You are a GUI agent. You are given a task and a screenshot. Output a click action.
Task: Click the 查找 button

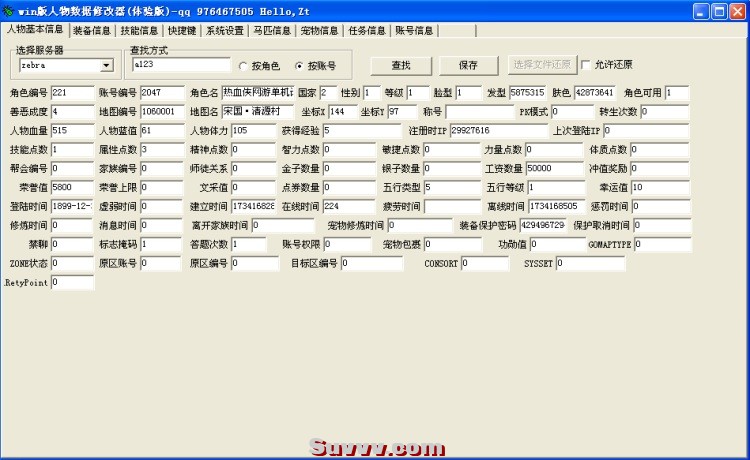401,66
